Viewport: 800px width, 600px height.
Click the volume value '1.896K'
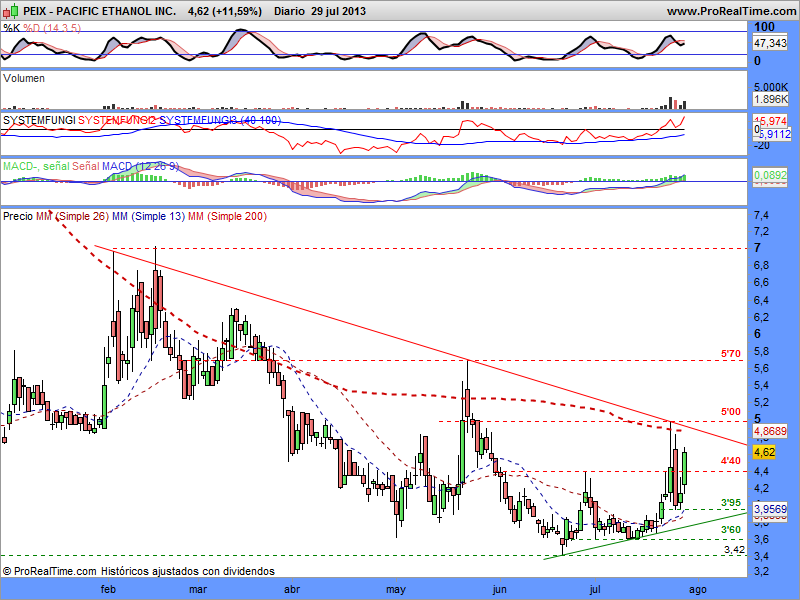point(771,99)
